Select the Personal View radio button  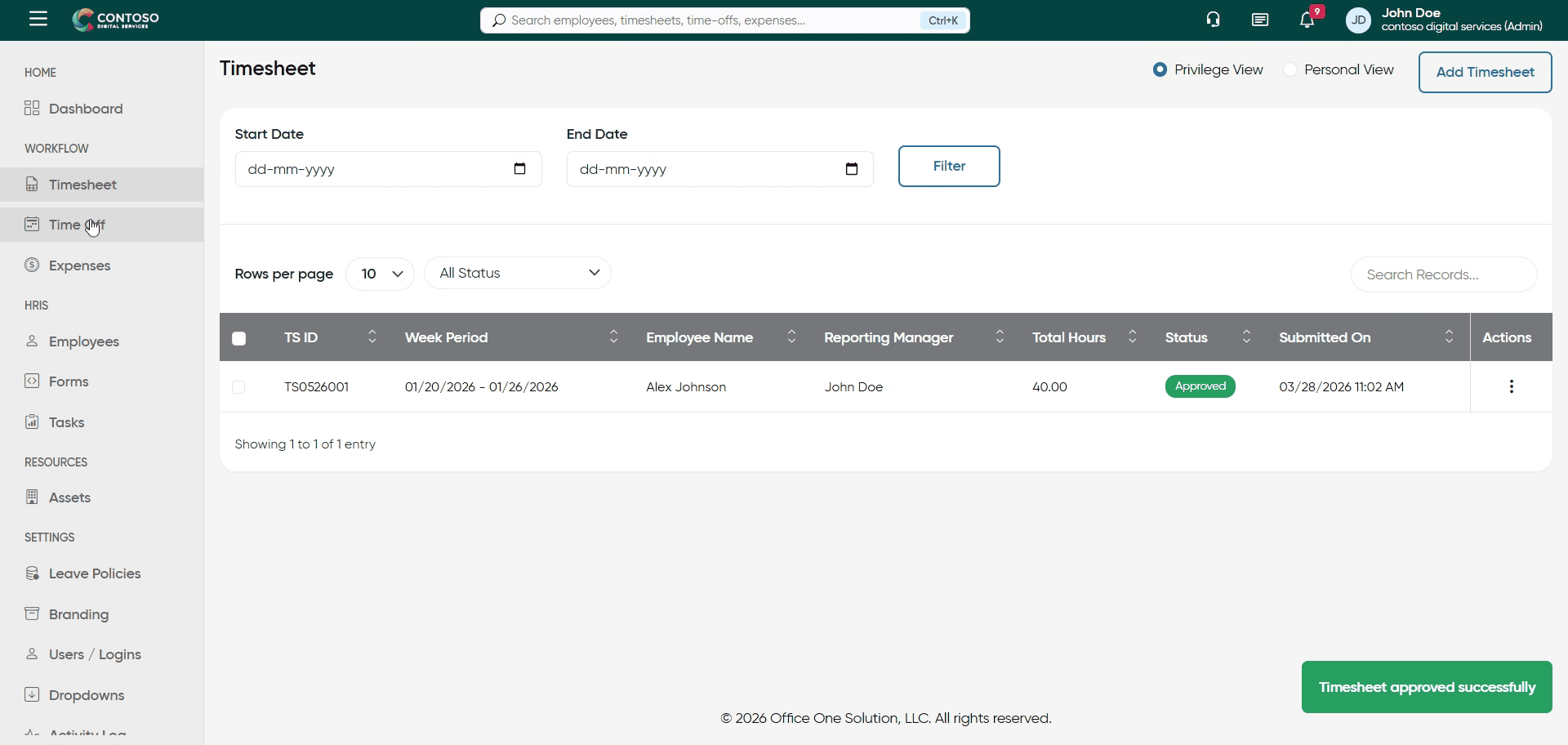(x=1290, y=70)
